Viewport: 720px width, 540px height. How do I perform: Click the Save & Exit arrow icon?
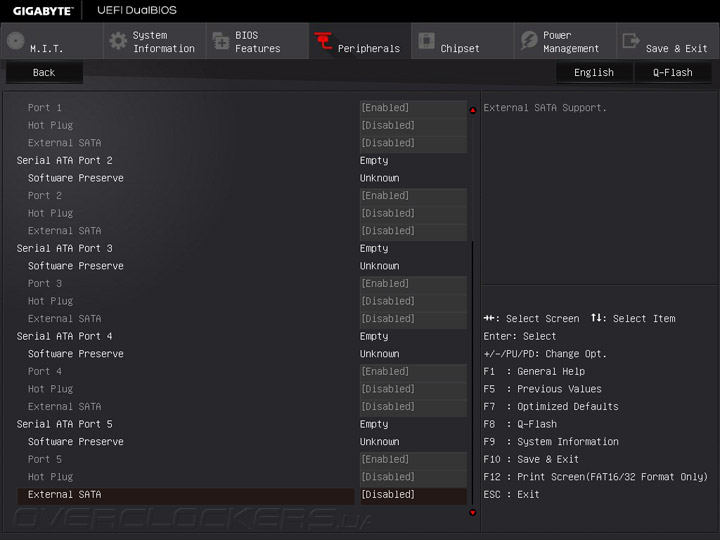[x=631, y=42]
